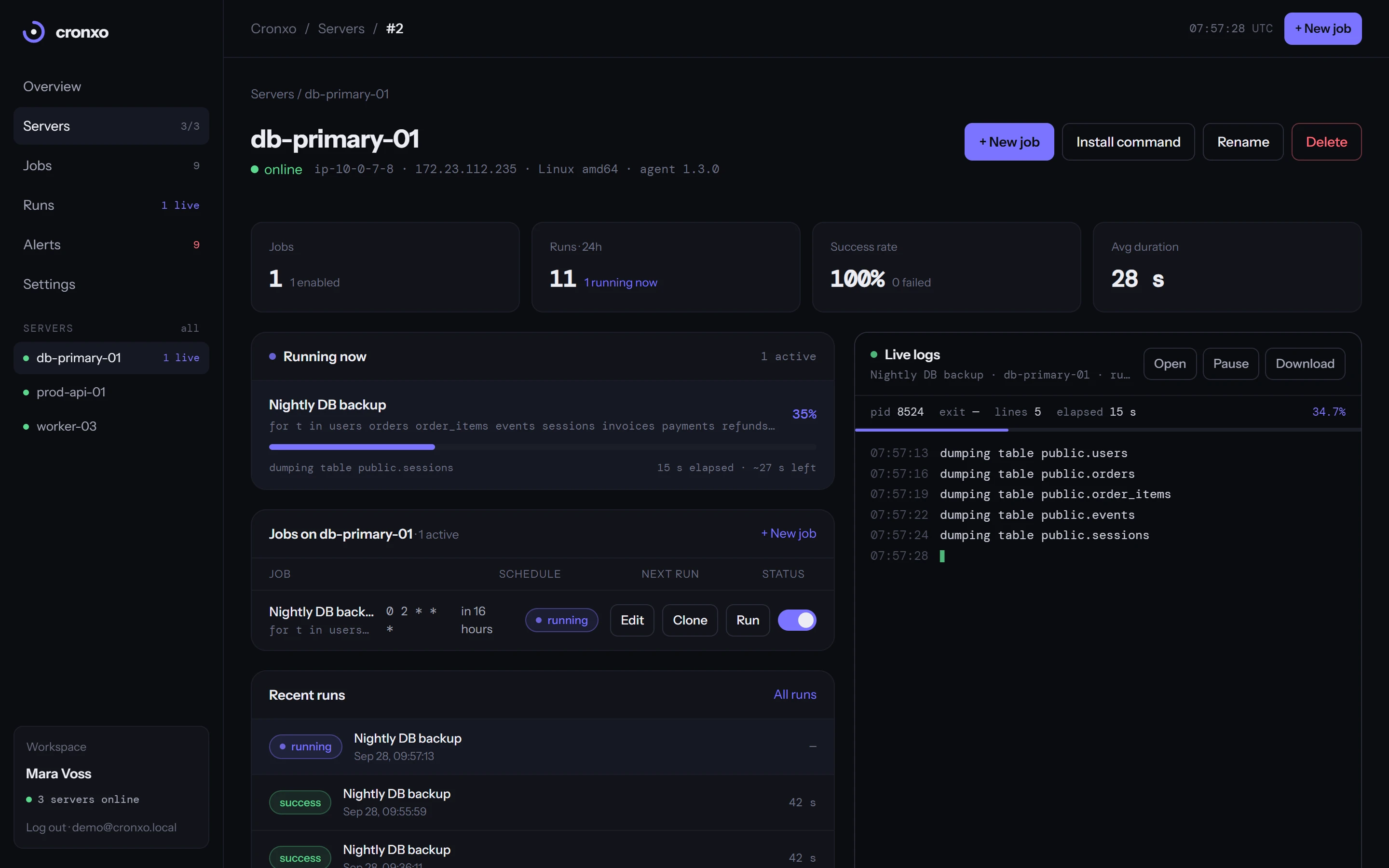Pause the live logs stream
This screenshot has width=1389, height=868.
coord(1231,364)
